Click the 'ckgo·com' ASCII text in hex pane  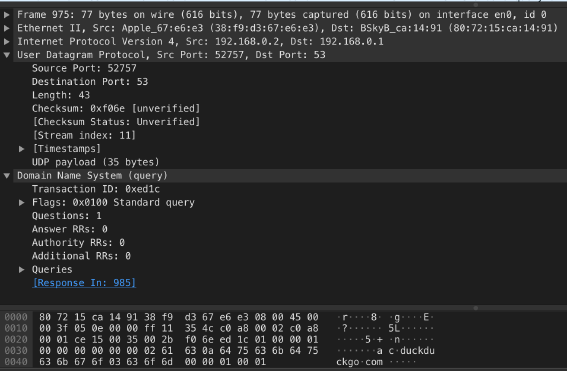[x=359, y=362]
